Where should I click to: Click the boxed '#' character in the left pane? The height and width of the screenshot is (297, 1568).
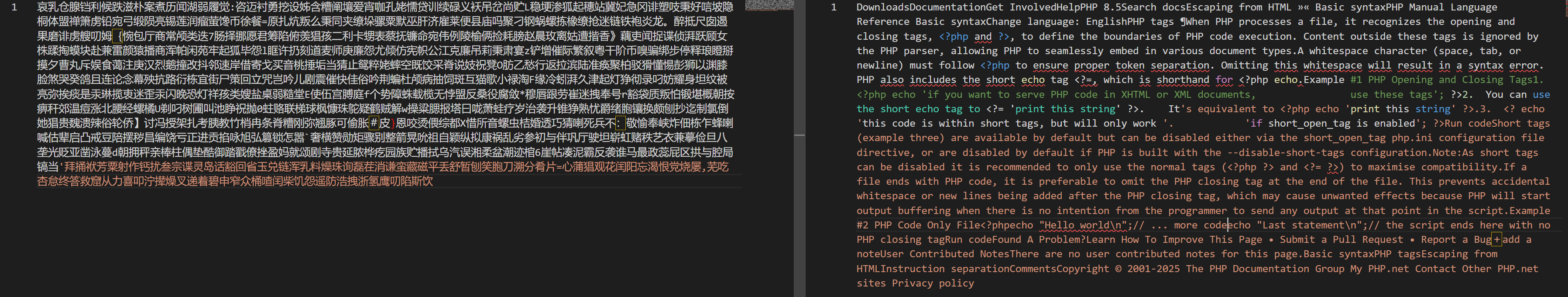pos(374,124)
